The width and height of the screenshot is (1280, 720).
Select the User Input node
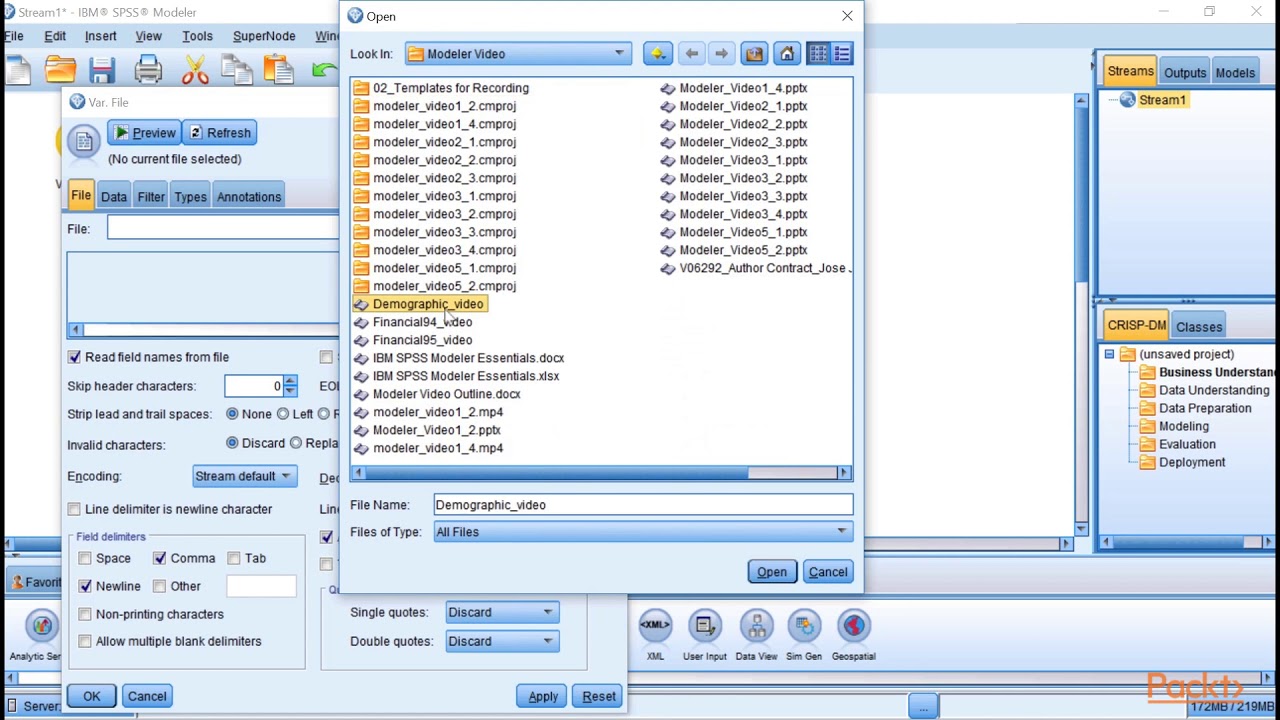(705, 634)
